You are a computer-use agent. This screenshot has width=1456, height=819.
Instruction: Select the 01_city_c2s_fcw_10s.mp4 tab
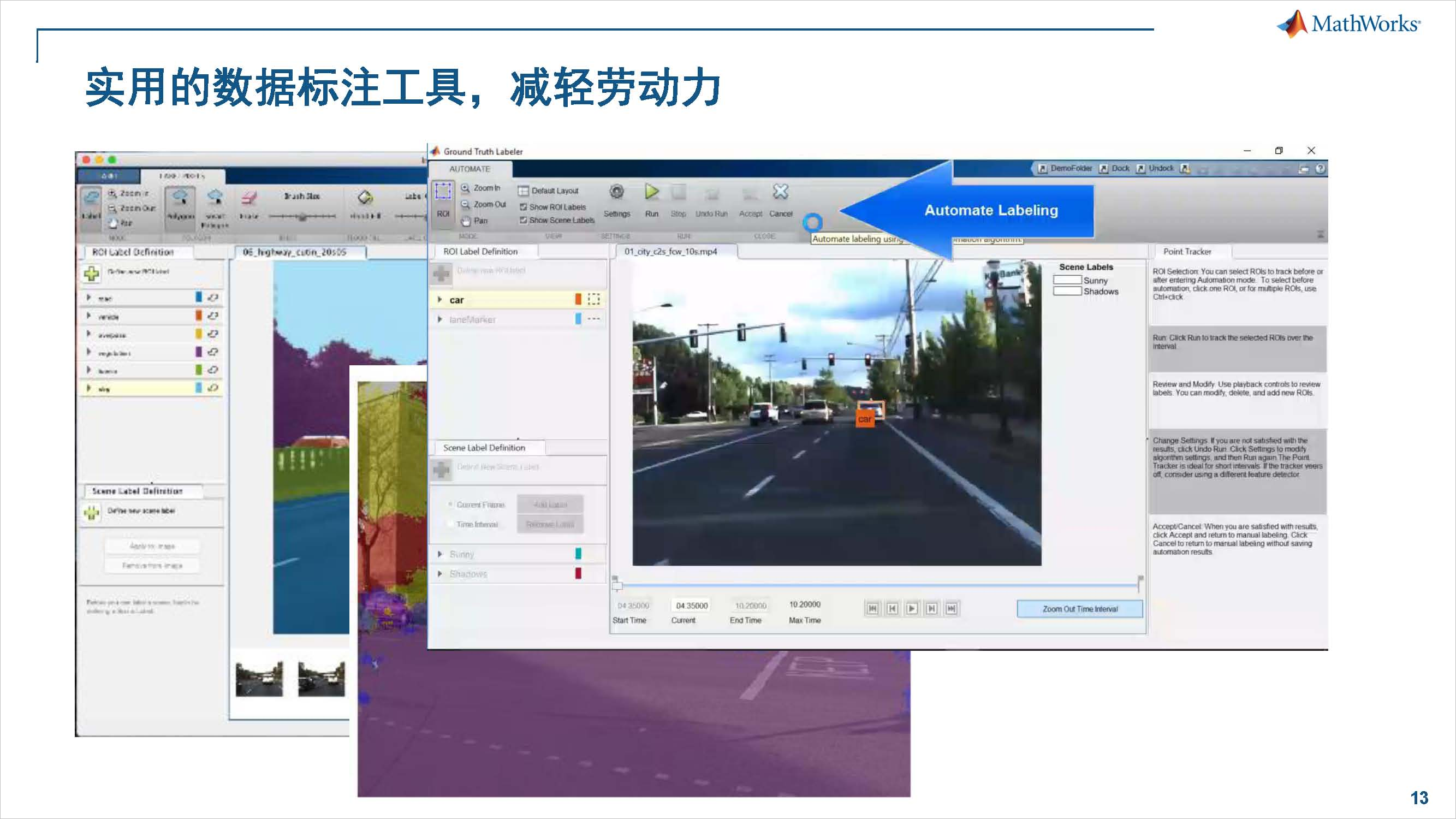[670, 252]
